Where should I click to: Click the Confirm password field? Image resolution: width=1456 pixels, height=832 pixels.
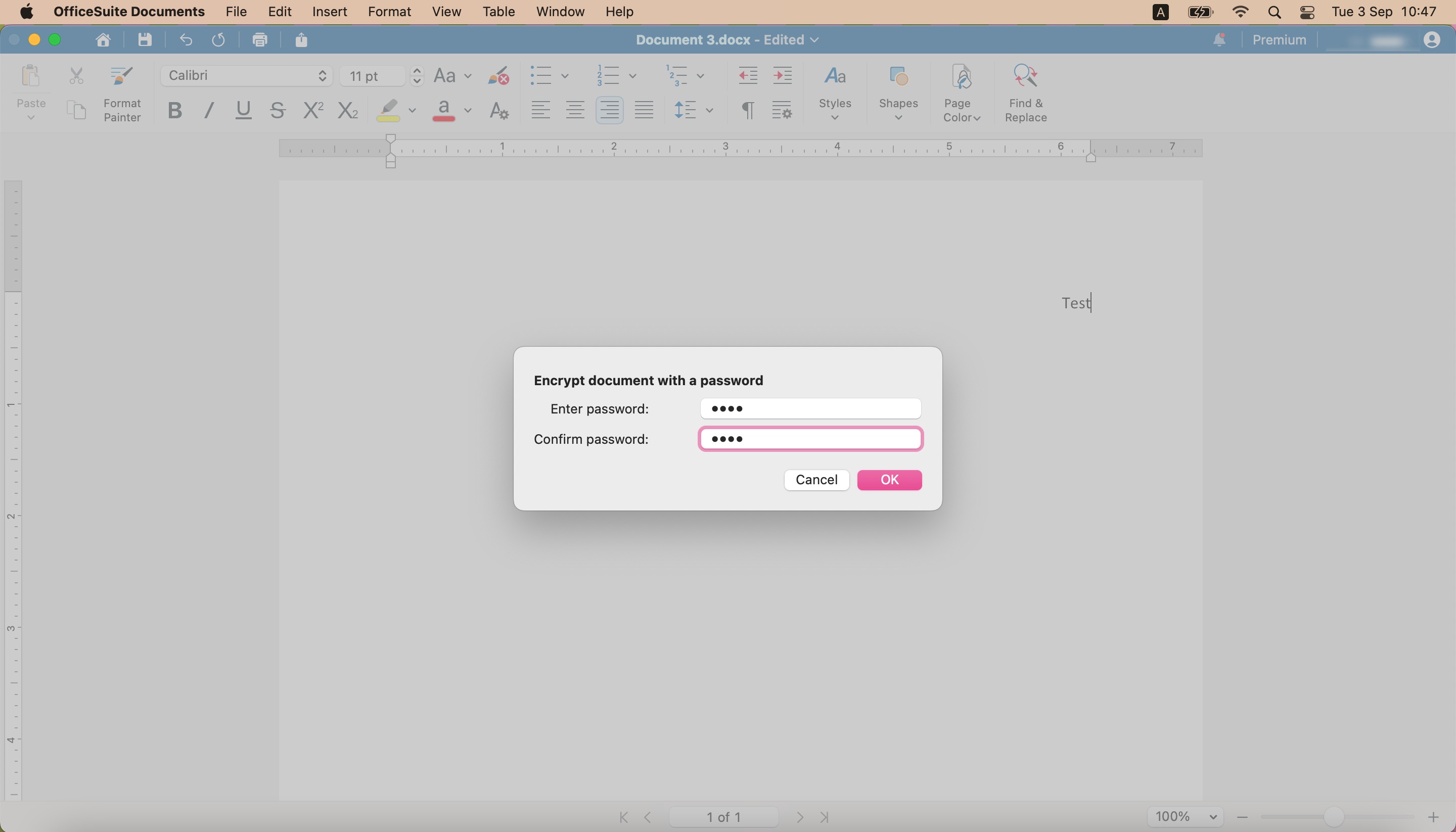(x=810, y=439)
